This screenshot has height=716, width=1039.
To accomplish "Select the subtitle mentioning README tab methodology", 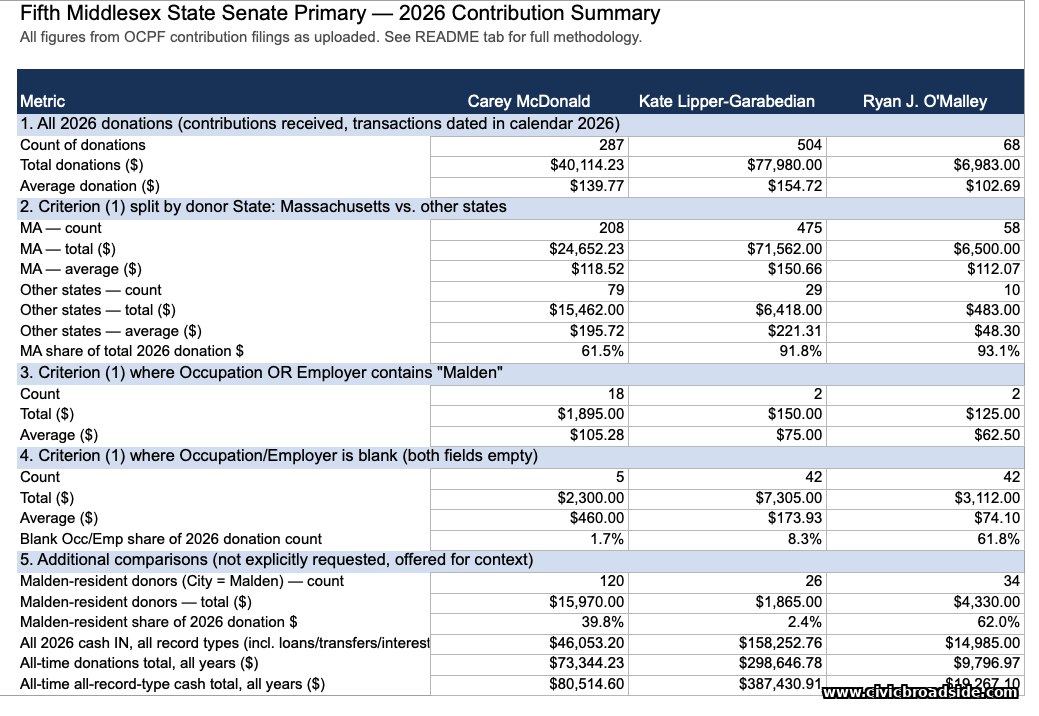I will (x=331, y=37).
